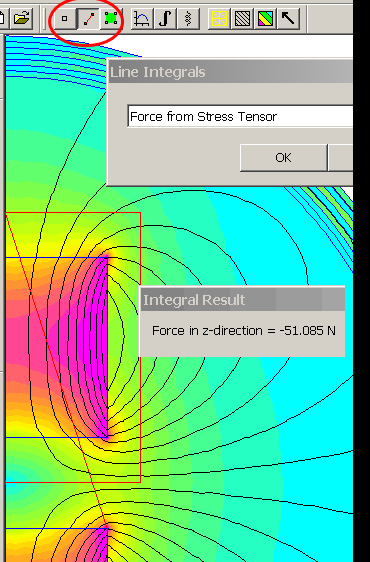Toggle the yellow mesh display icon
Viewport: 370px width, 562px height.
coord(219,18)
